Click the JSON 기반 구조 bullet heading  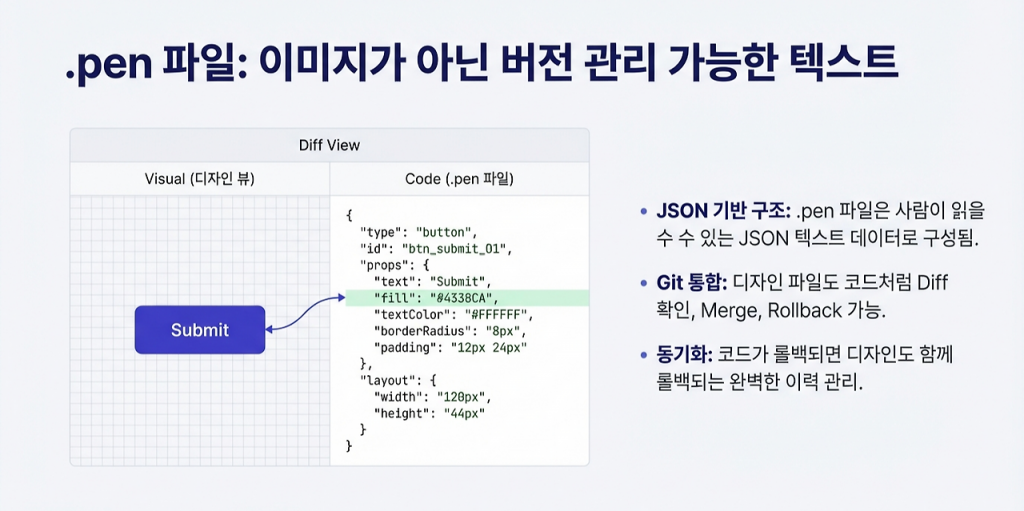pyautogui.click(x=721, y=212)
